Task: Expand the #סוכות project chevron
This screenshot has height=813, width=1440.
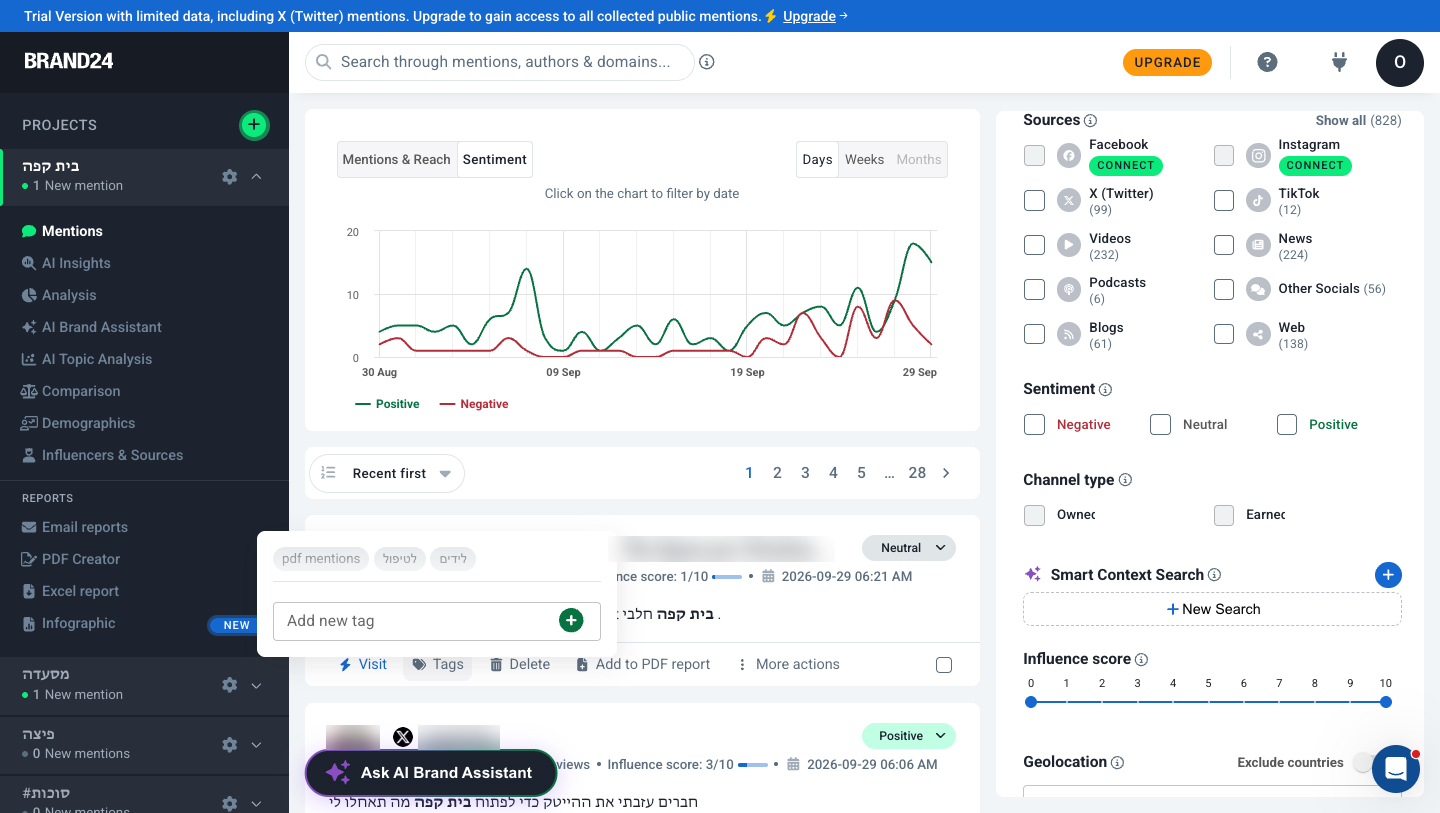Action: pos(257,802)
